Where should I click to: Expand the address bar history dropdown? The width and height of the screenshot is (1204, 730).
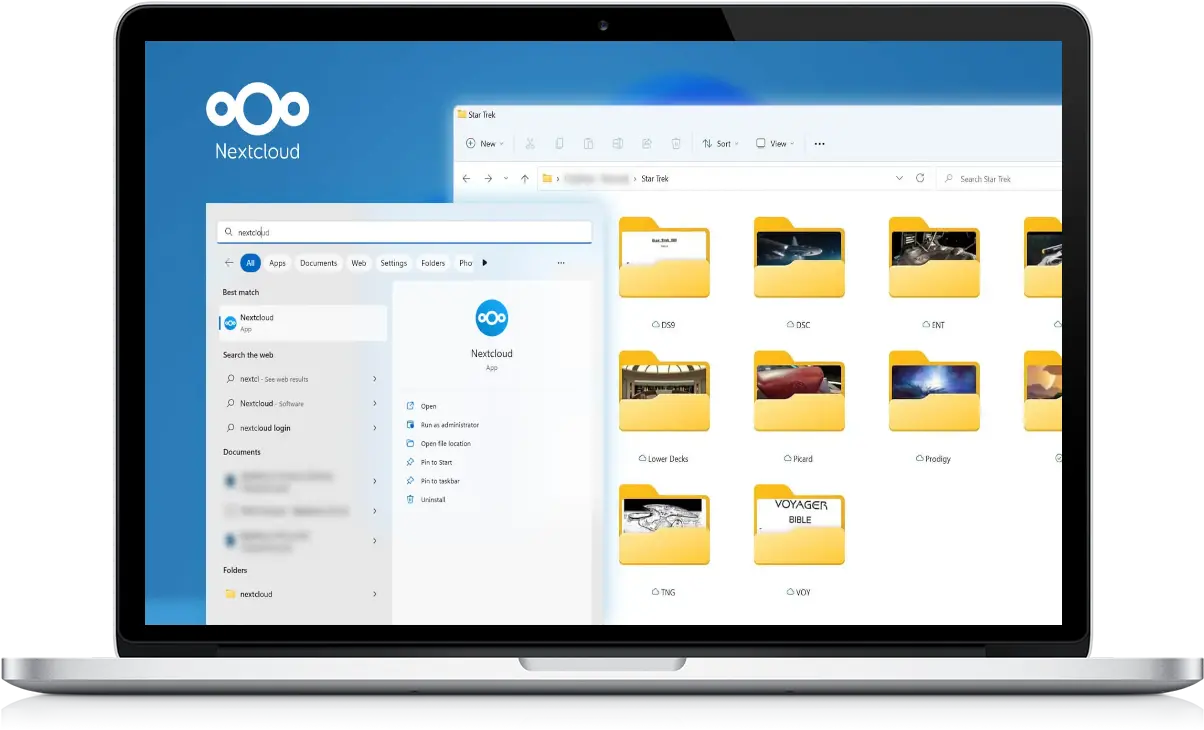click(x=899, y=178)
